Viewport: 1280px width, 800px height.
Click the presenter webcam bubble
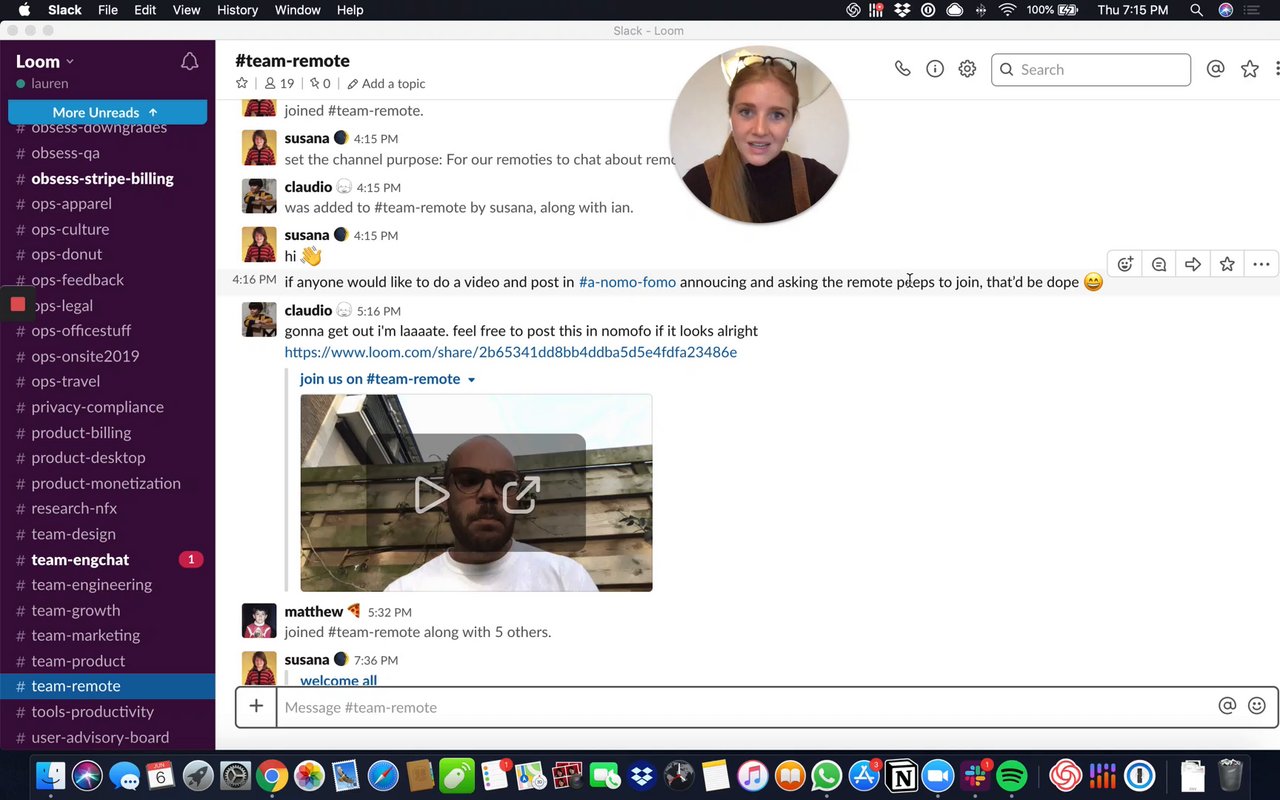click(759, 134)
